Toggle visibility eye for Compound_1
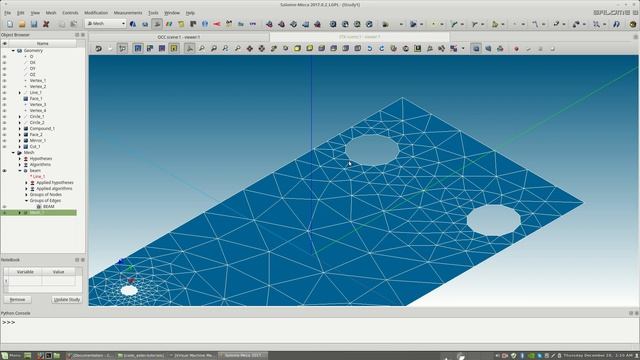 (4, 129)
